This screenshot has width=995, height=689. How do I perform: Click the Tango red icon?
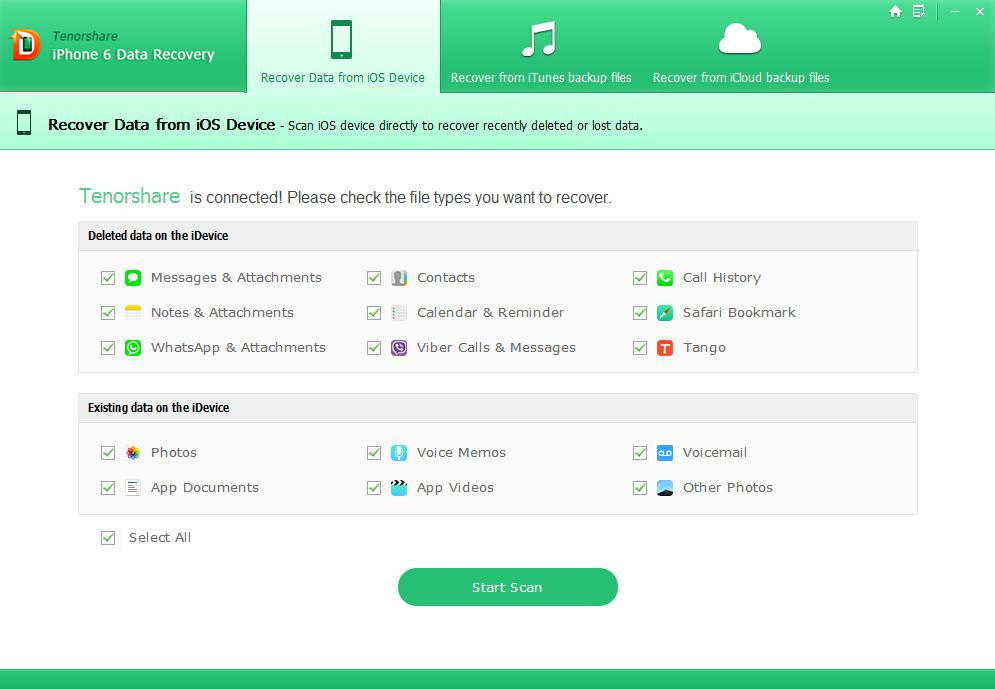pos(664,348)
